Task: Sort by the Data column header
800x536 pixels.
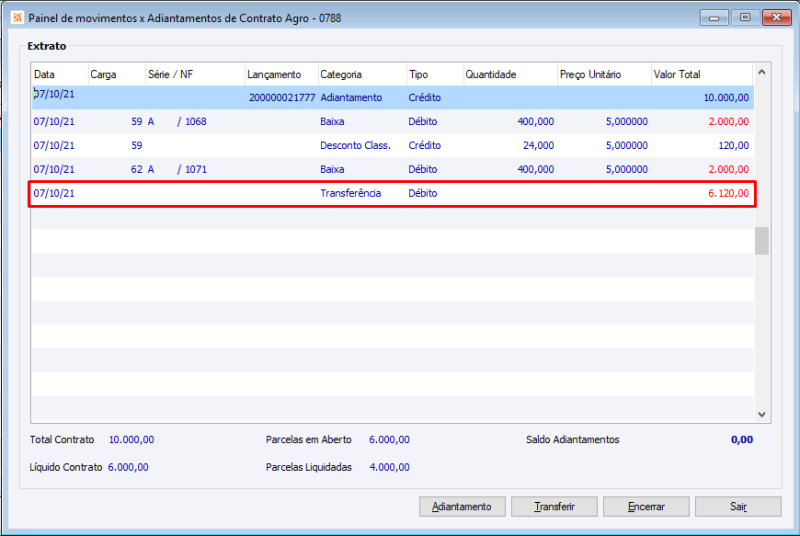Action: 60,74
